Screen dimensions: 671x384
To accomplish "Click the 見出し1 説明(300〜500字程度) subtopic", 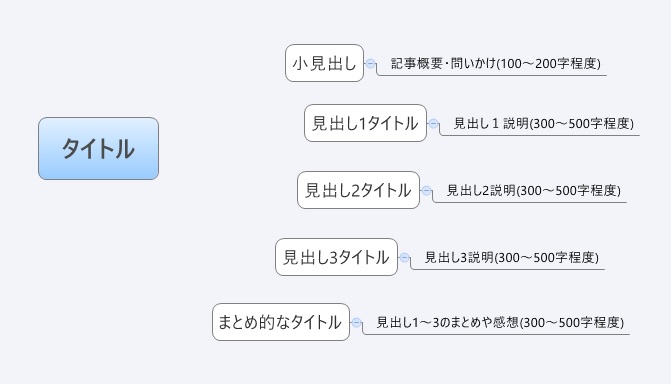I will [x=543, y=124].
